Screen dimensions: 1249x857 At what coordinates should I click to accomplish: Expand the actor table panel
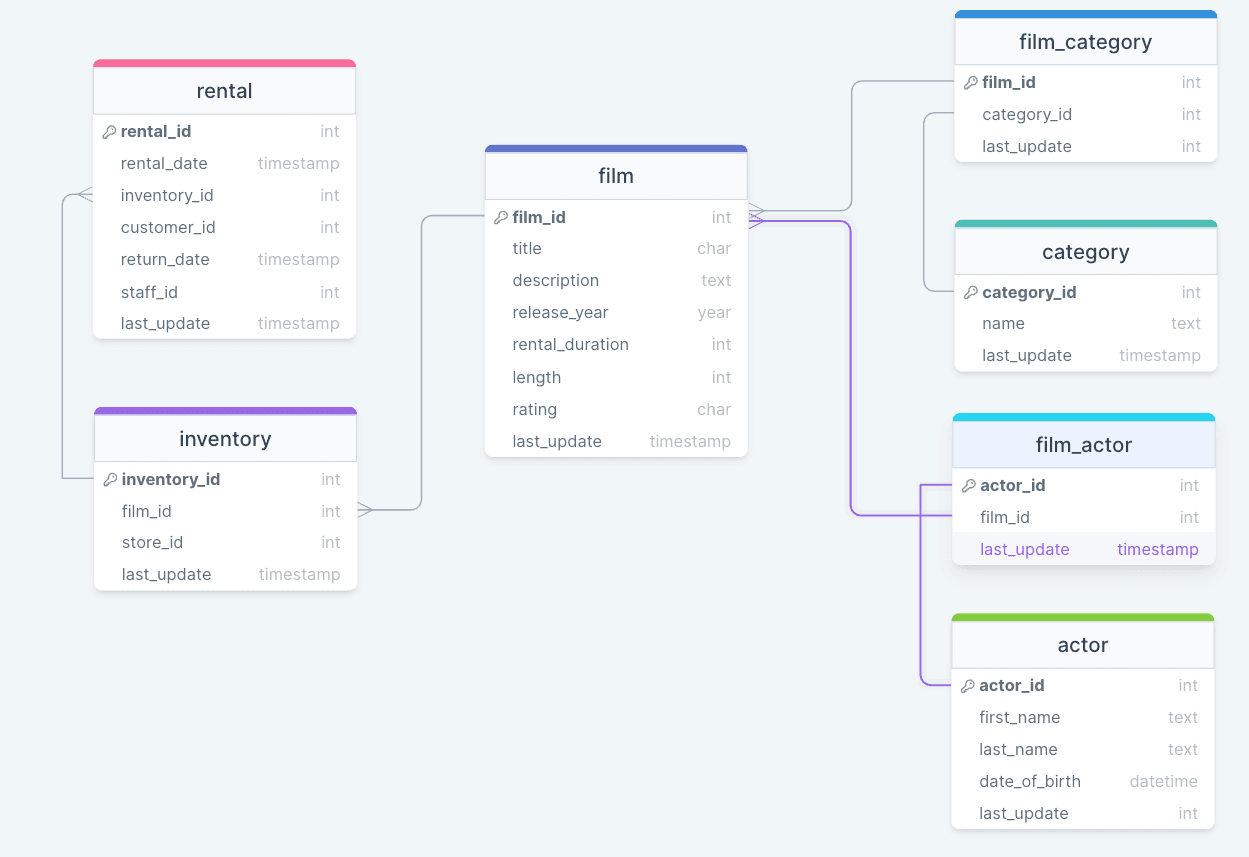click(1082, 645)
